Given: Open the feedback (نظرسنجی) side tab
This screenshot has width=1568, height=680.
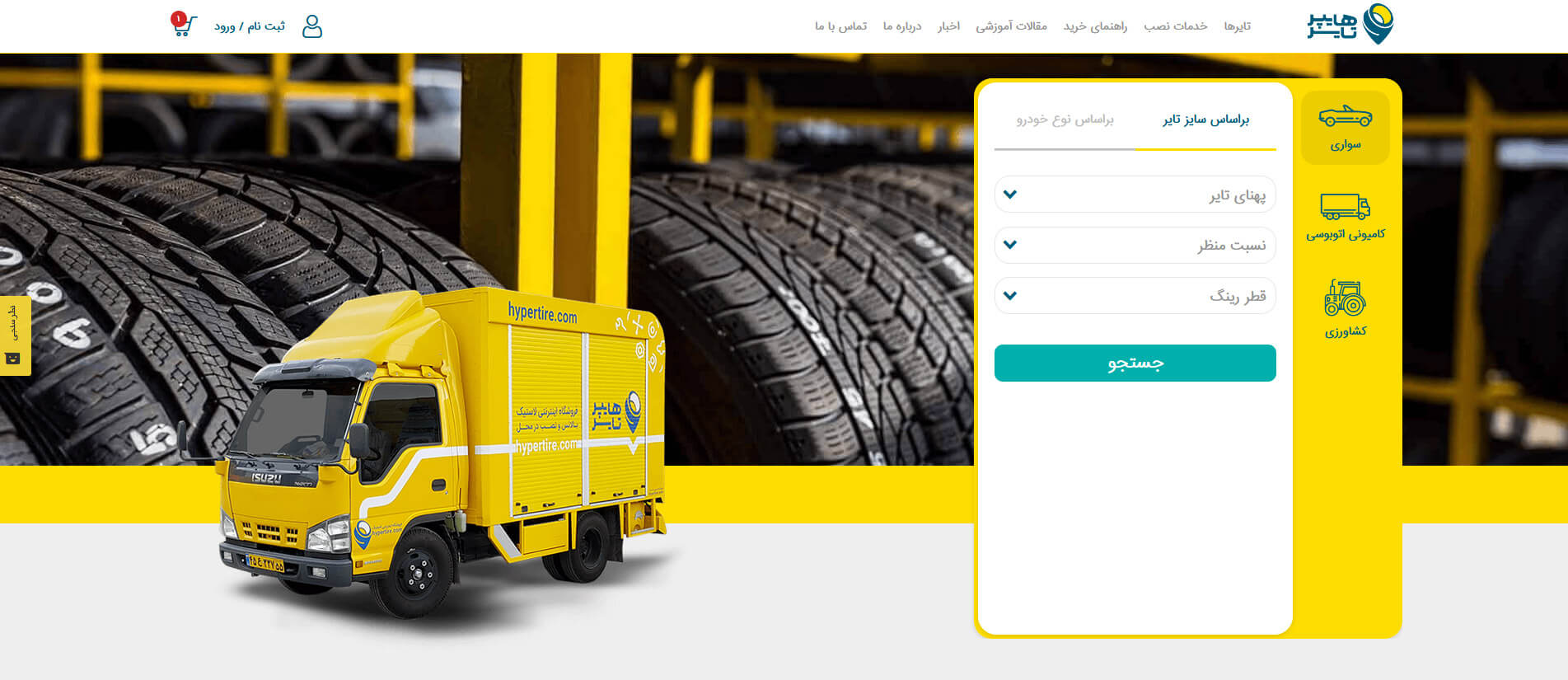Looking at the screenshot, I should [x=14, y=335].
